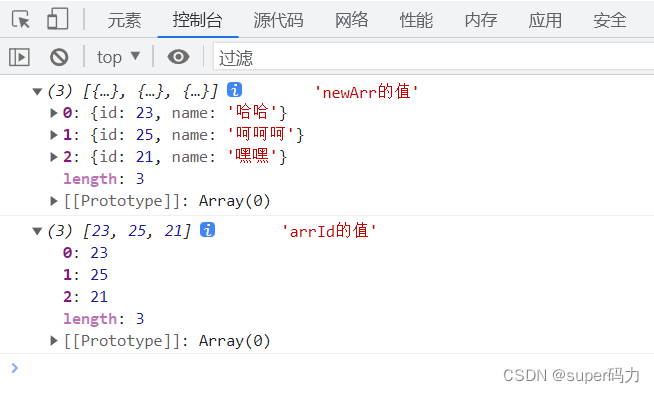Toggle the device toolbar icon
This screenshot has width=654, height=393.
coord(58,19)
